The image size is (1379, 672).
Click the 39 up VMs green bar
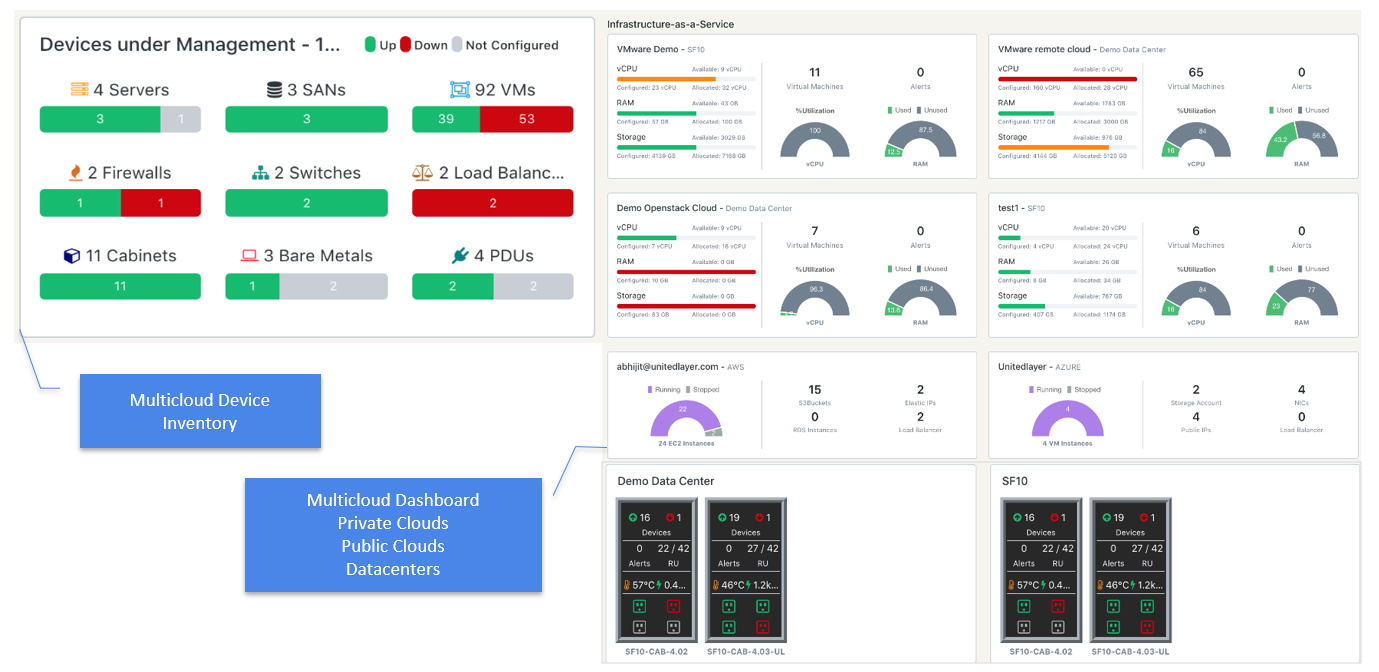(446, 119)
